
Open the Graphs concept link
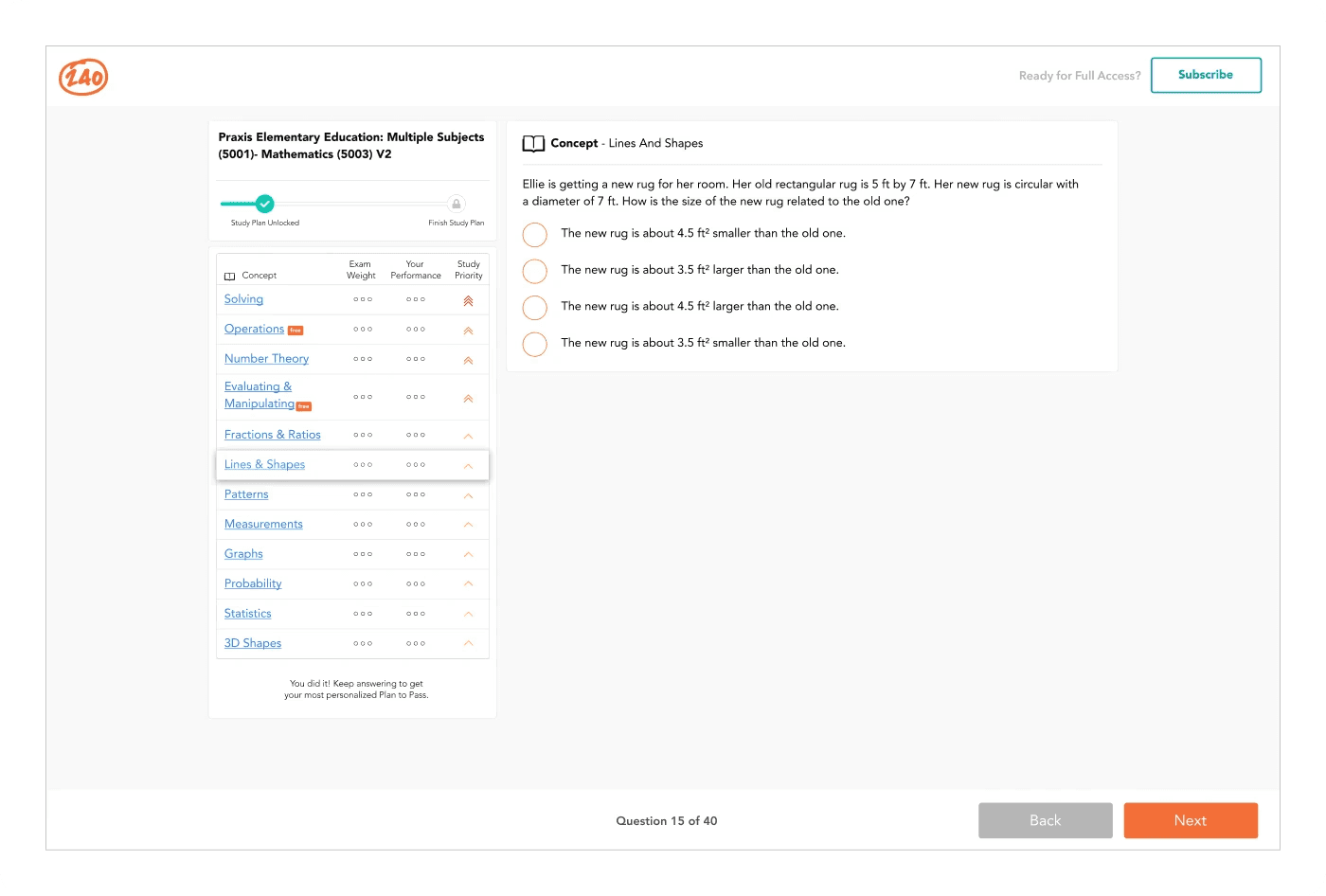pyautogui.click(x=243, y=554)
